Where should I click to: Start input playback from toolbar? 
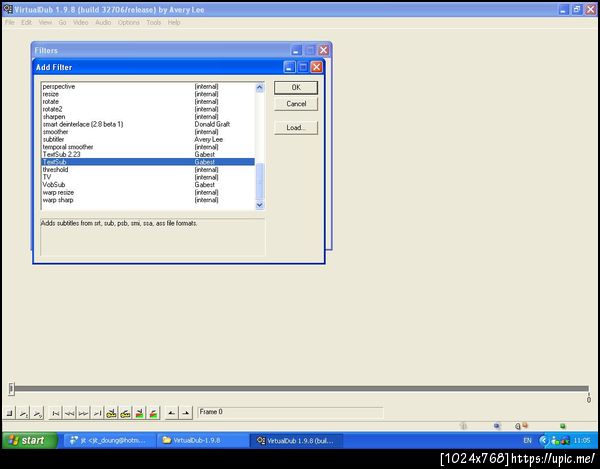click(x=24, y=413)
